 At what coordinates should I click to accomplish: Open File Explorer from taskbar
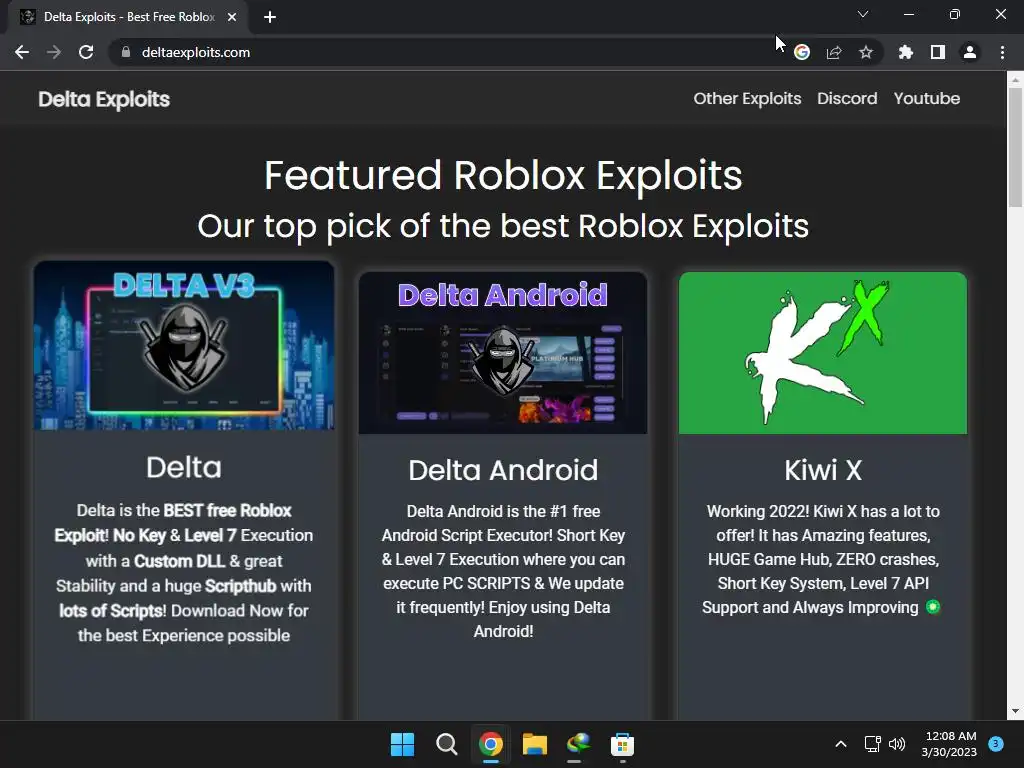click(x=535, y=744)
